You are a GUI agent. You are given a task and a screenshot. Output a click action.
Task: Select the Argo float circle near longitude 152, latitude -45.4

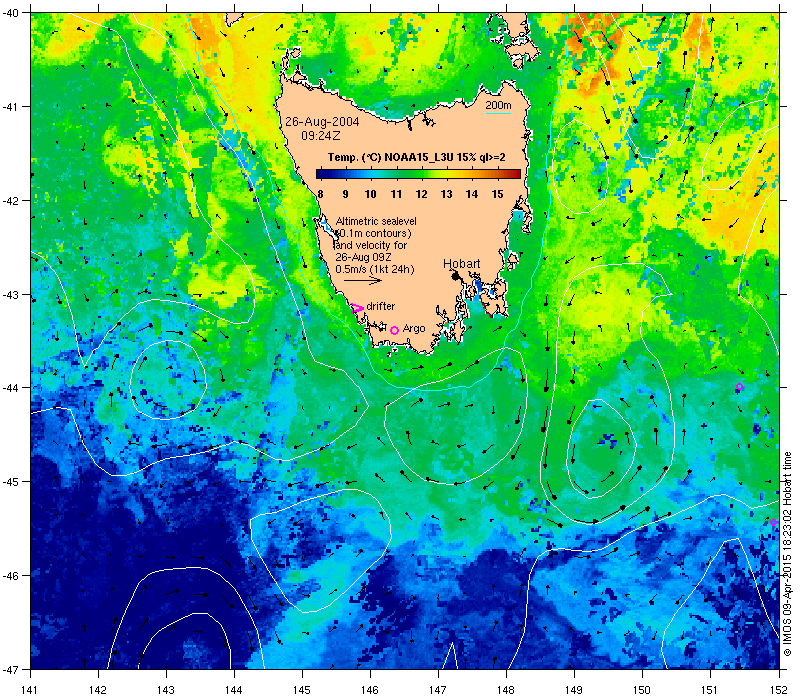pyautogui.click(x=773, y=522)
